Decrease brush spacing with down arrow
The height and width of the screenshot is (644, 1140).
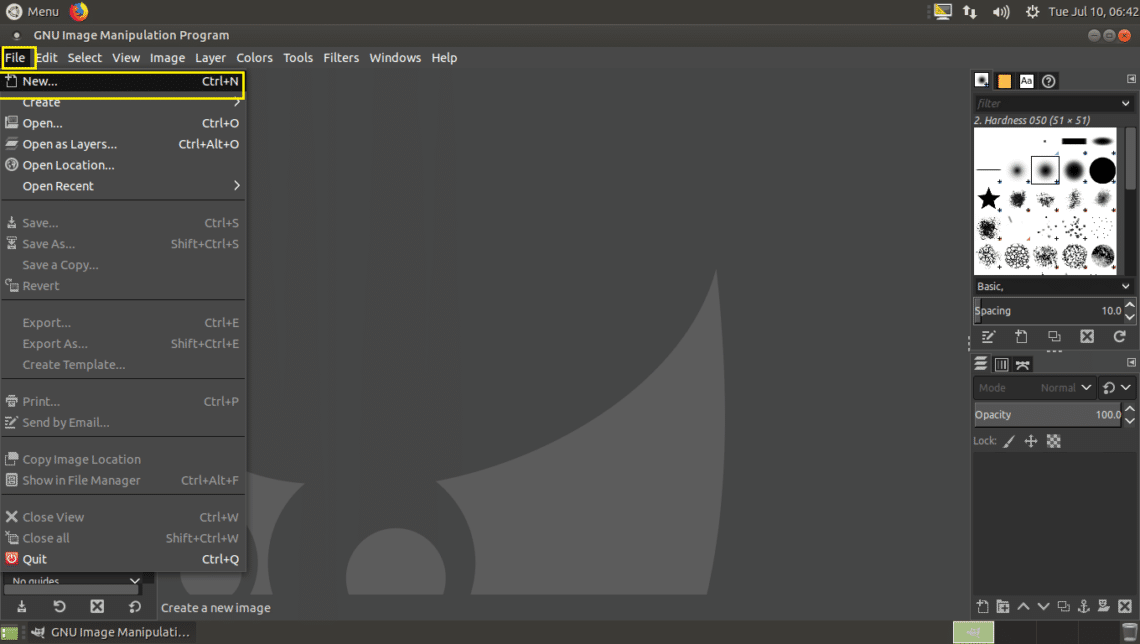pos(1129,316)
